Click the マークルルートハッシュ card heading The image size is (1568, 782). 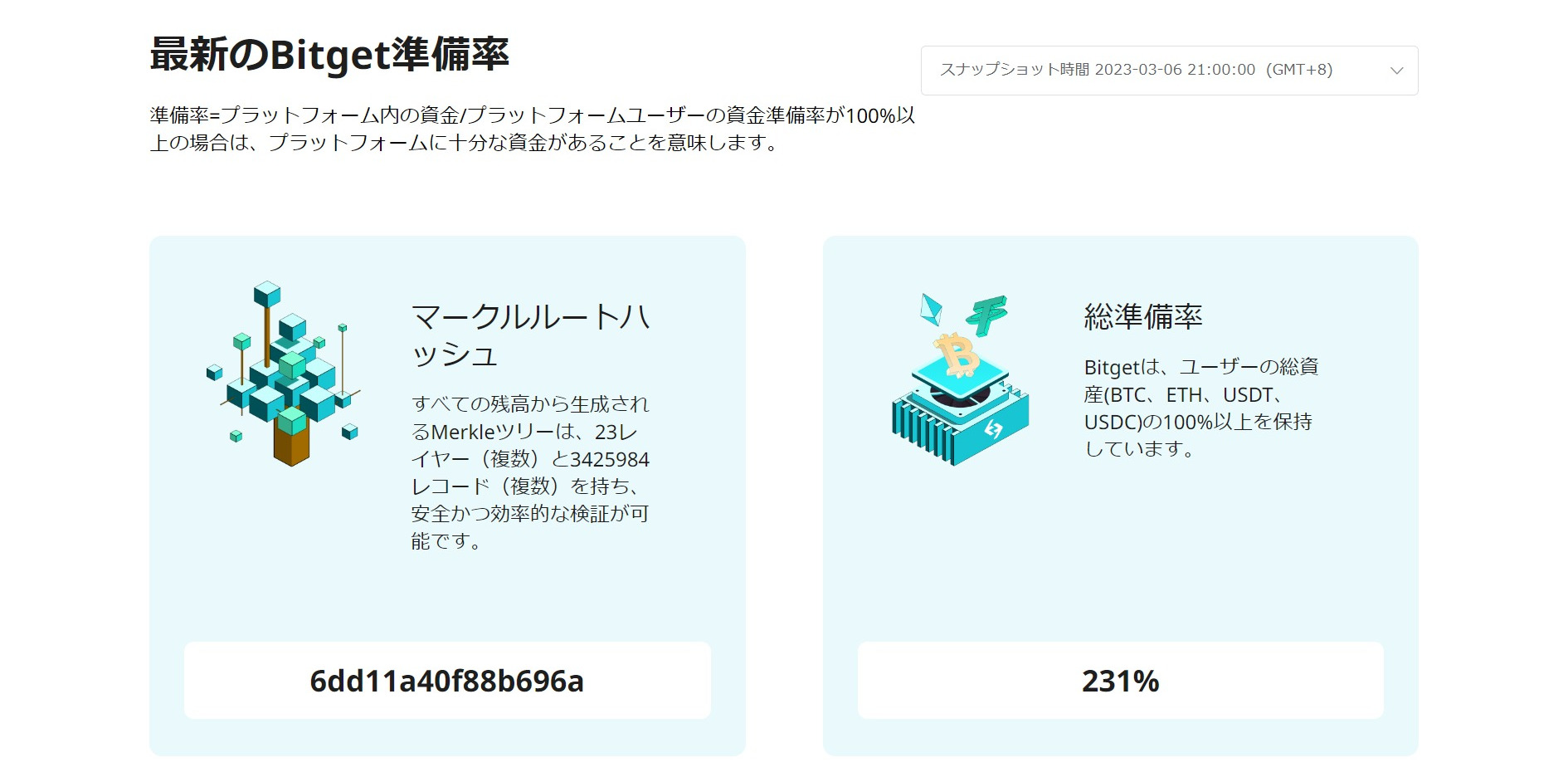[x=531, y=335]
